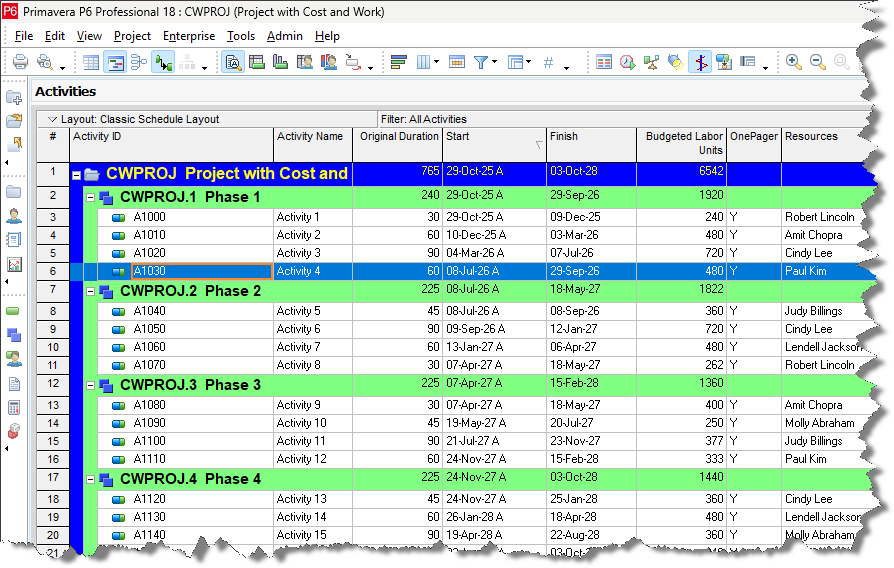Open the Bars formatting icon
This screenshot has width=894, height=568.
coord(399,62)
